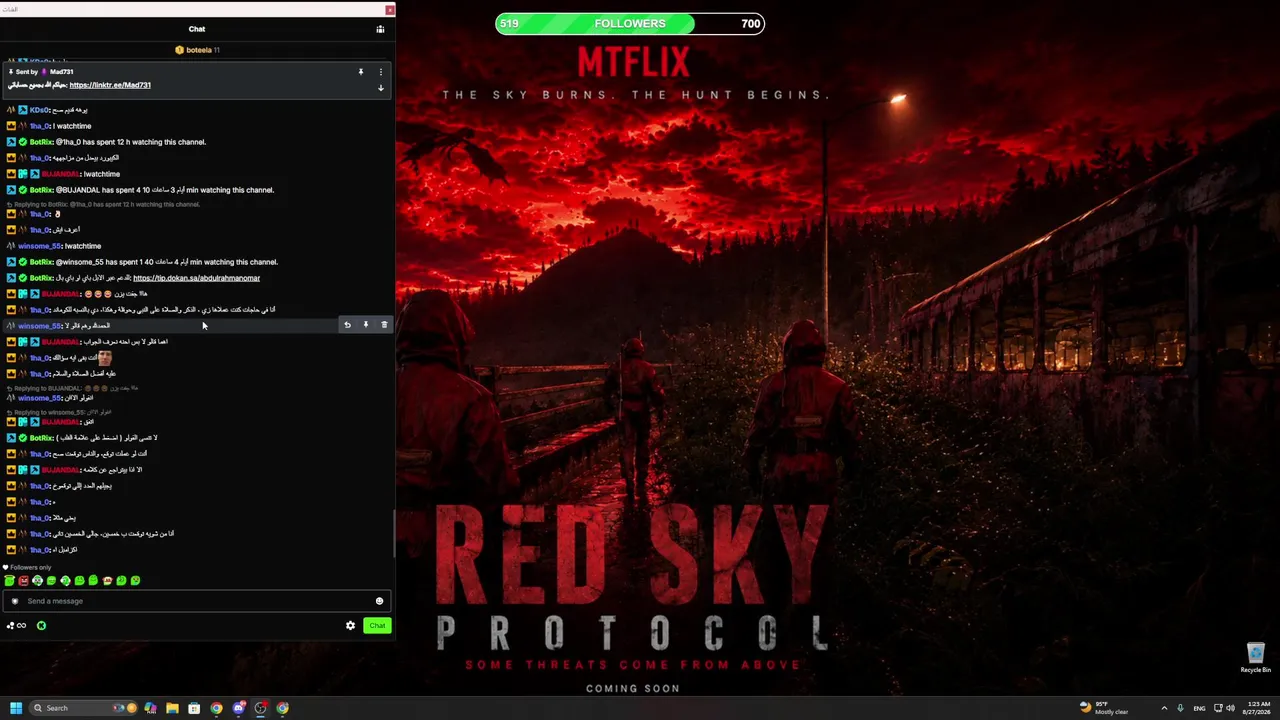1280x720 pixels.
Task: Open the Windows Start menu
Action: [x=16, y=708]
